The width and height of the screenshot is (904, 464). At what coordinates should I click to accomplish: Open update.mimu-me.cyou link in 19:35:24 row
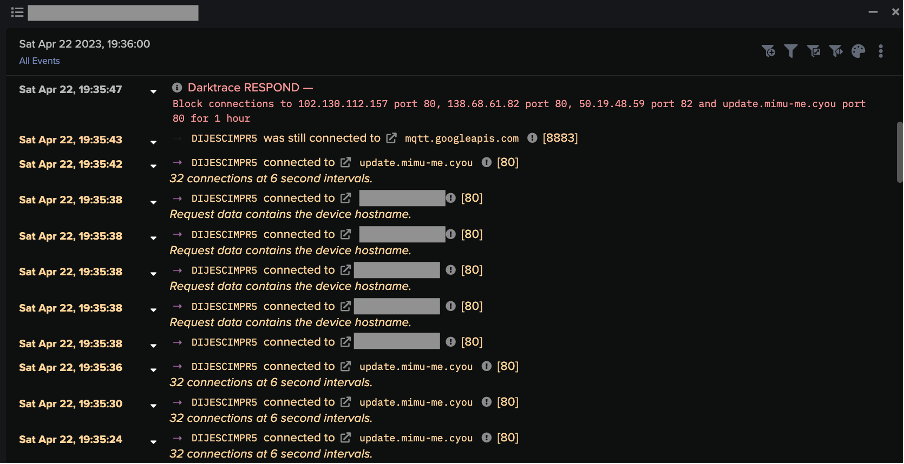(416, 438)
